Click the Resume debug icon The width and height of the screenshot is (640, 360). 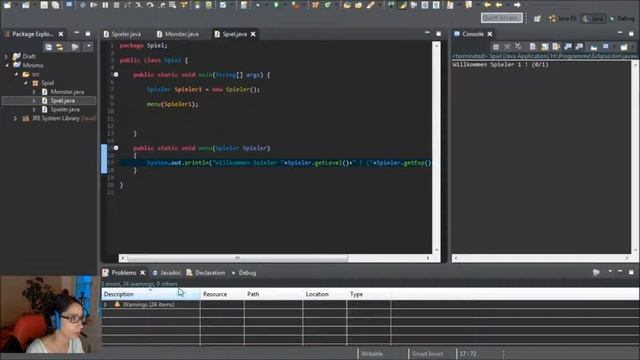click(94, 5)
